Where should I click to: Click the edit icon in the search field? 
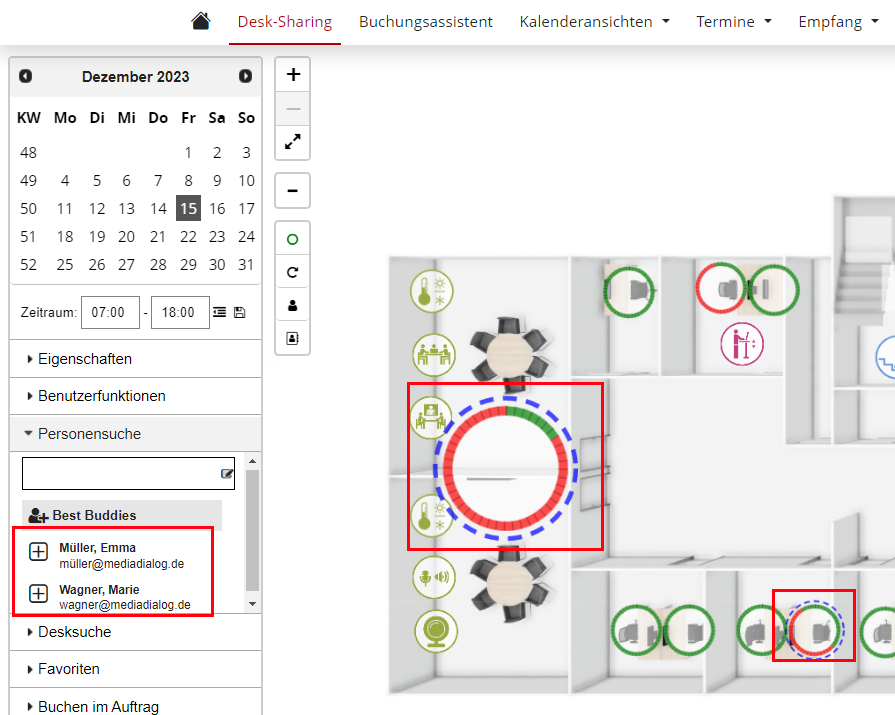coord(227,473)
